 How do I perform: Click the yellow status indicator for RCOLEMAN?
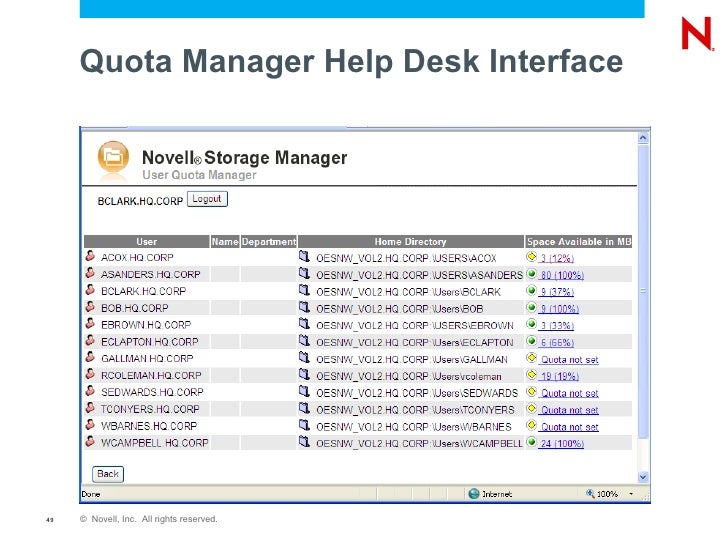[532, 375]
